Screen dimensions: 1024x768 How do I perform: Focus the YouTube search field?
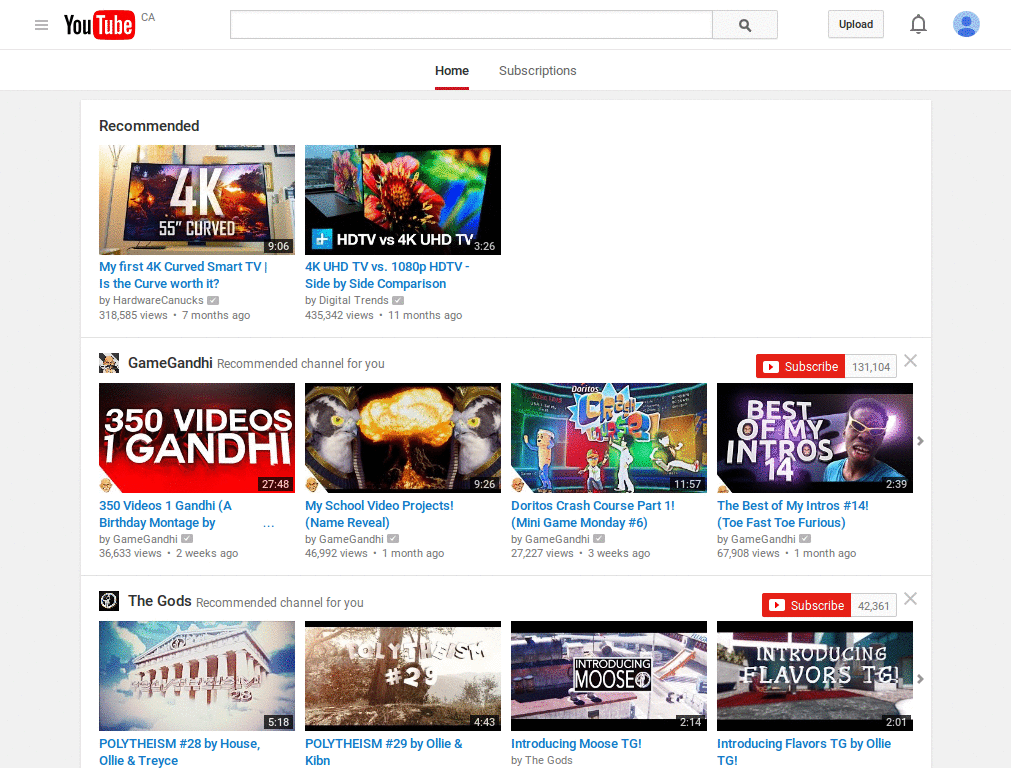coord(471,25)
